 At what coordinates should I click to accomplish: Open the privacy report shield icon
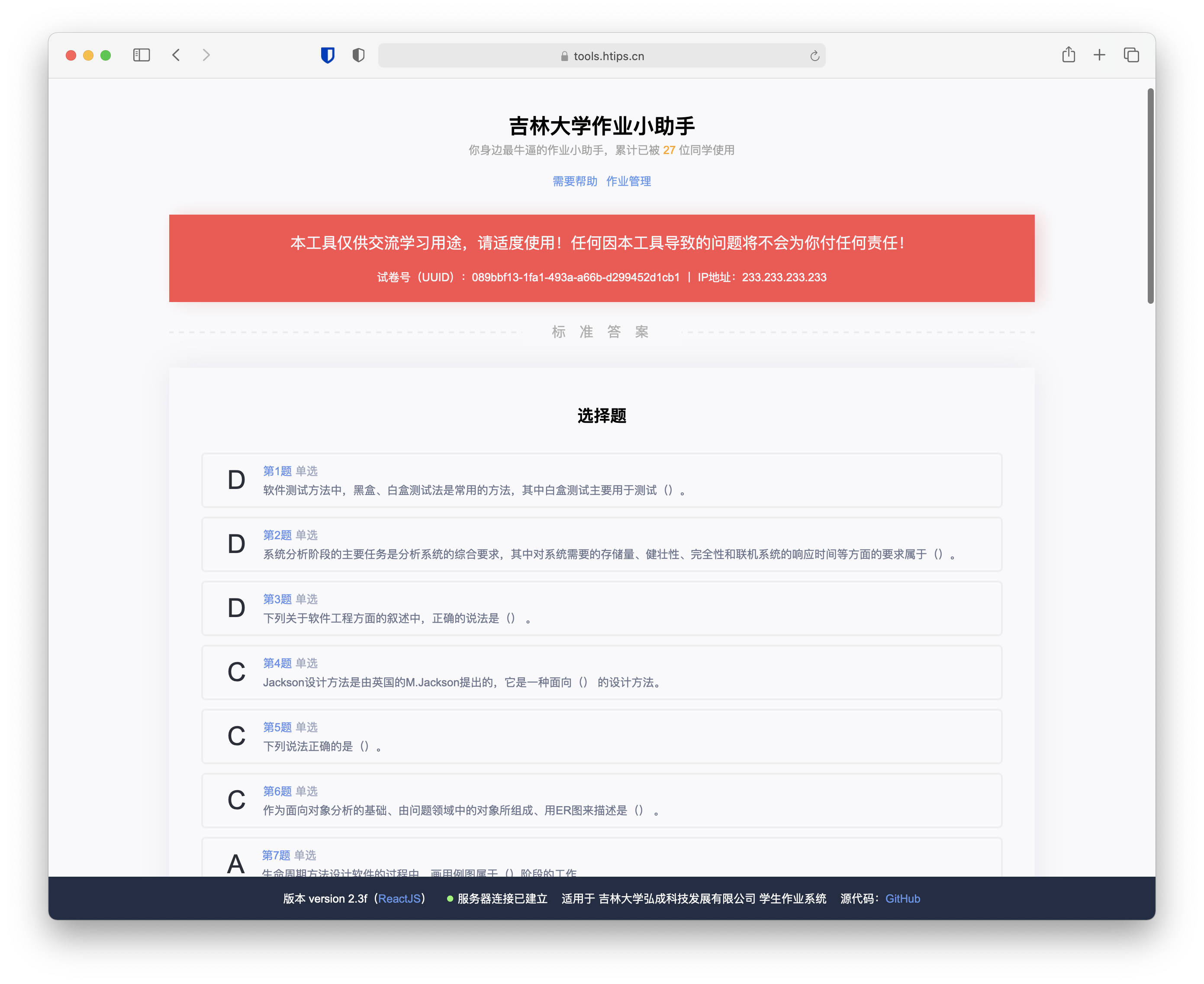[x=358, y=55]
